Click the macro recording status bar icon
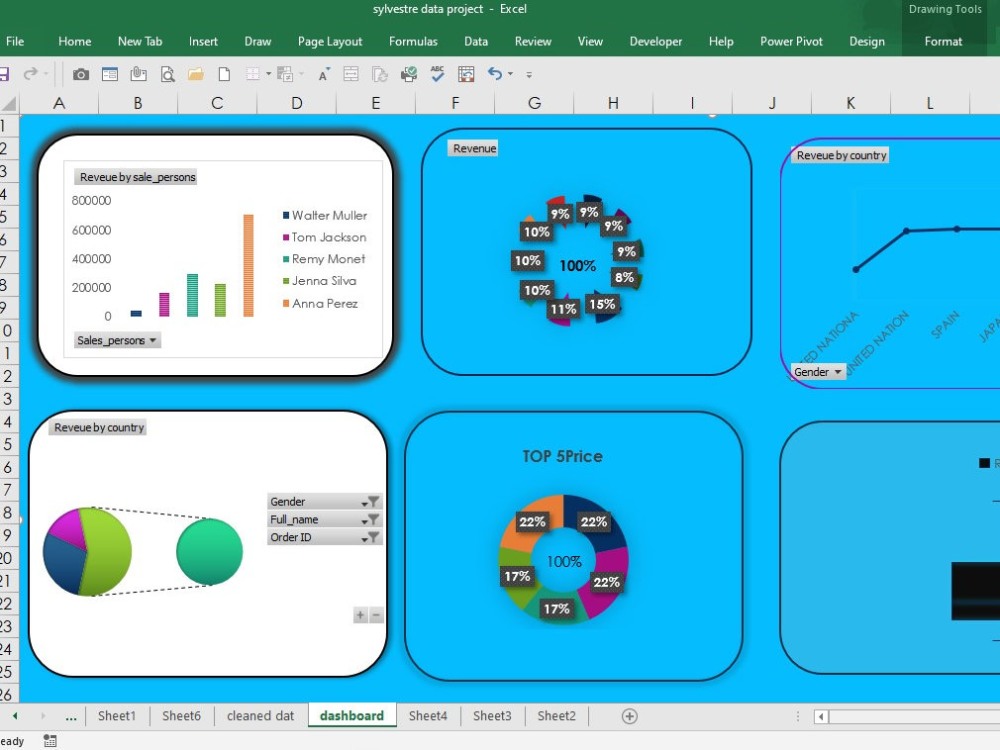The image size is (1000, 750). 50,740
